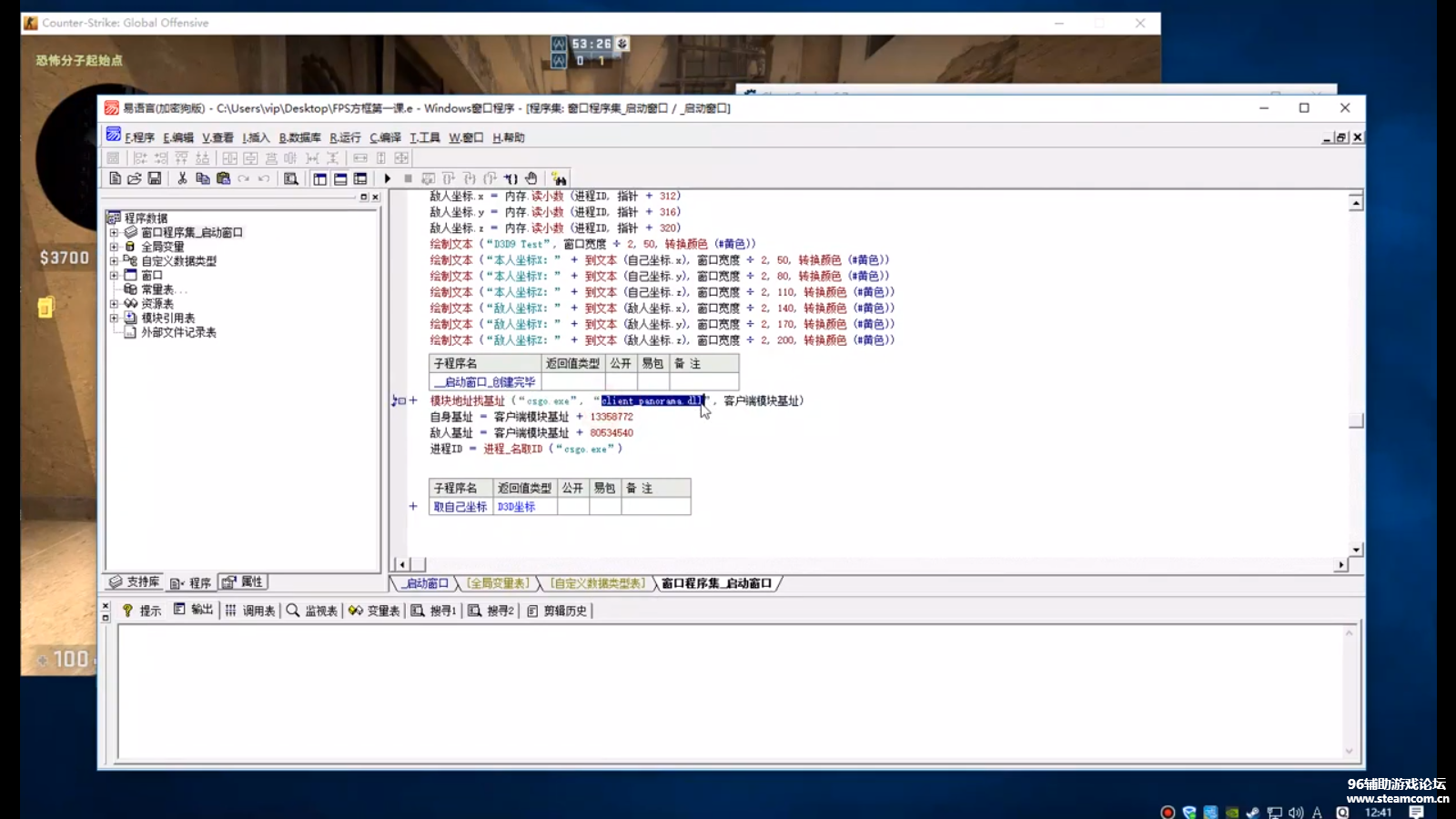Screen dimensions: 1456x819
Task: Switch to the [全局变量表] editor tab
Action: pyautogui.click(x=498, y=583)
